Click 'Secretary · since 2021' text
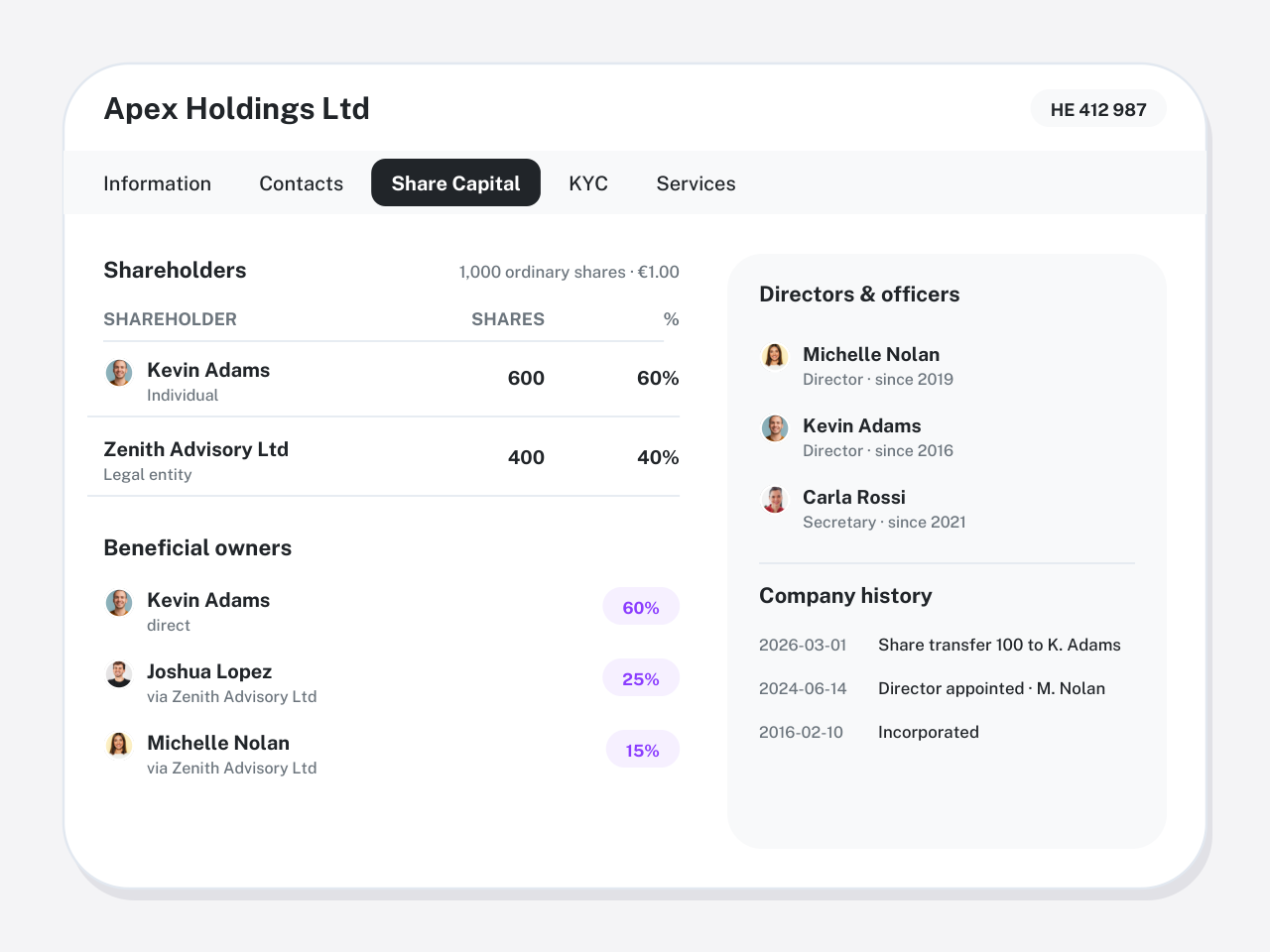 tap(884, 522)
